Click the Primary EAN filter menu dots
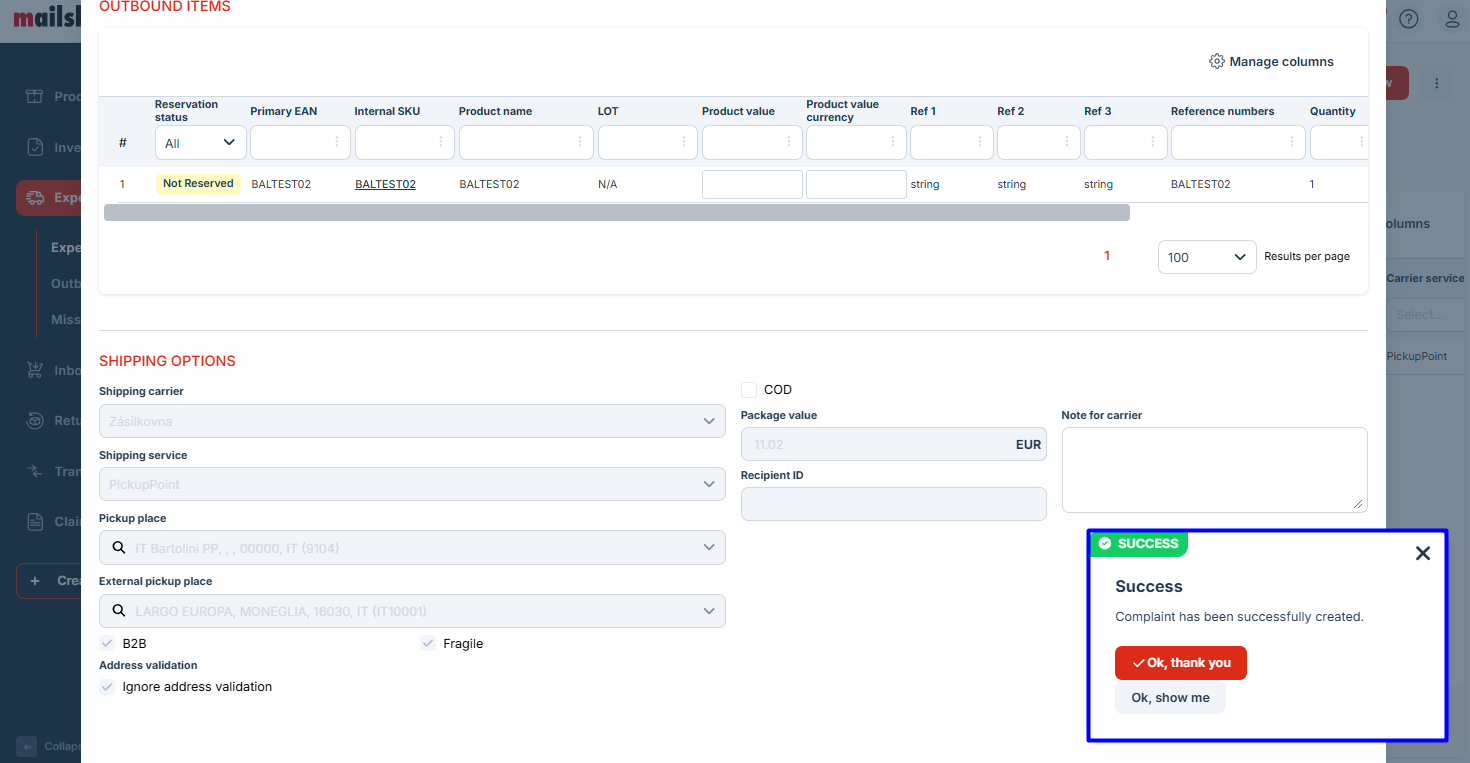The height and width of the screenshot is (763, 1470). coord(336,143)
